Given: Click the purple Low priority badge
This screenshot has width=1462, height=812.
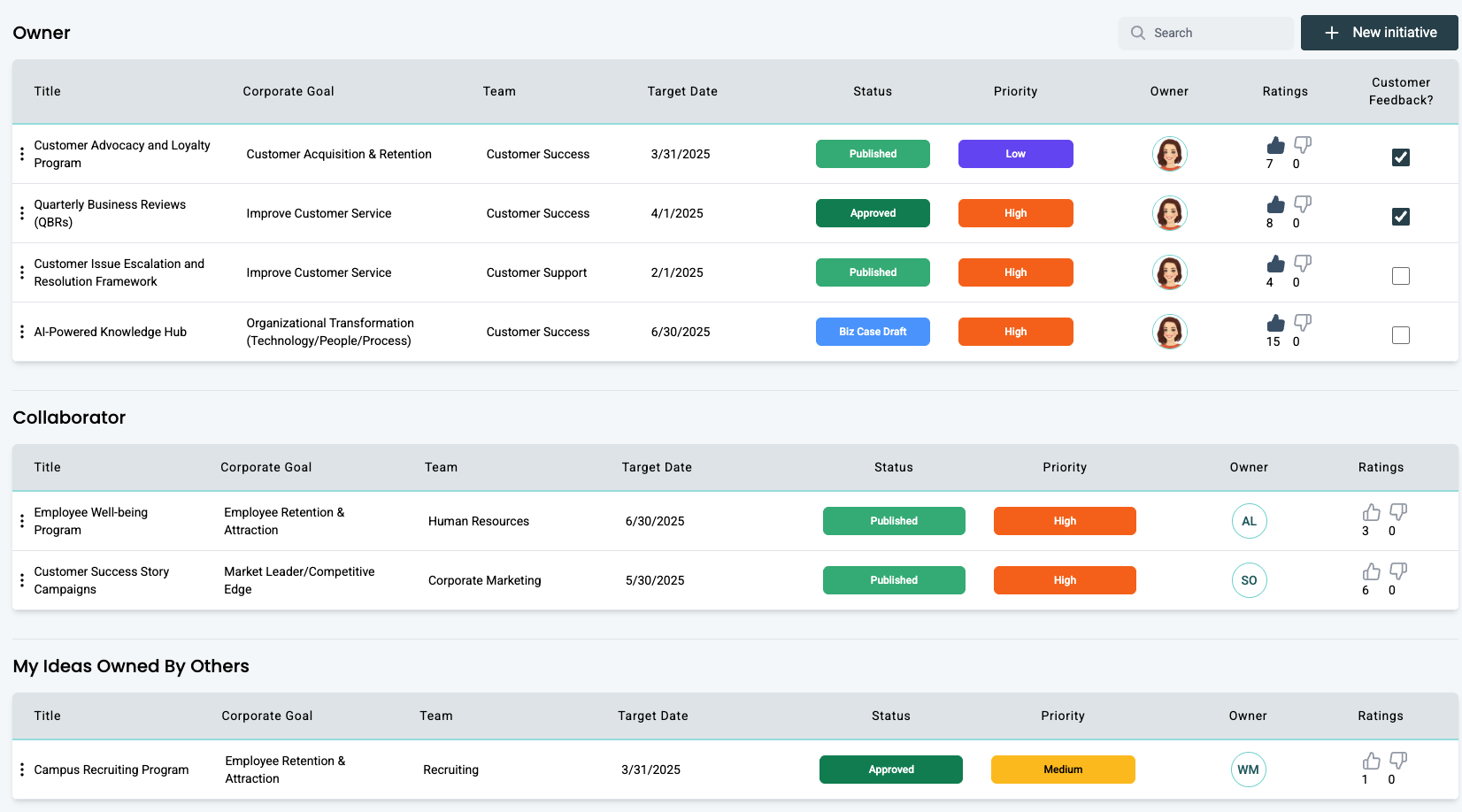Looking at the screenshot, I should (x=1015, y=154).
